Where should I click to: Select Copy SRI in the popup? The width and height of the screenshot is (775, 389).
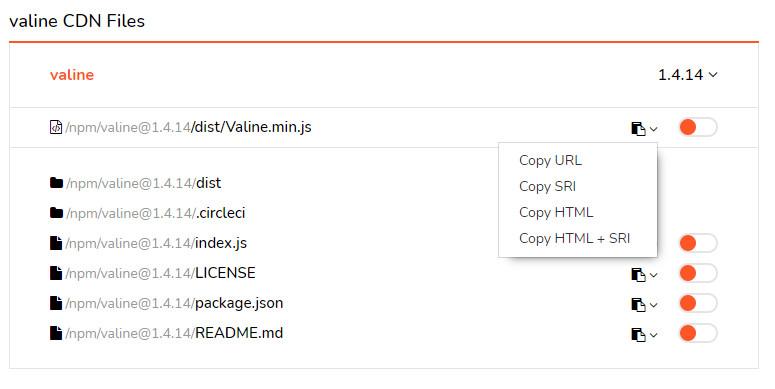click(x=547, y=186)
